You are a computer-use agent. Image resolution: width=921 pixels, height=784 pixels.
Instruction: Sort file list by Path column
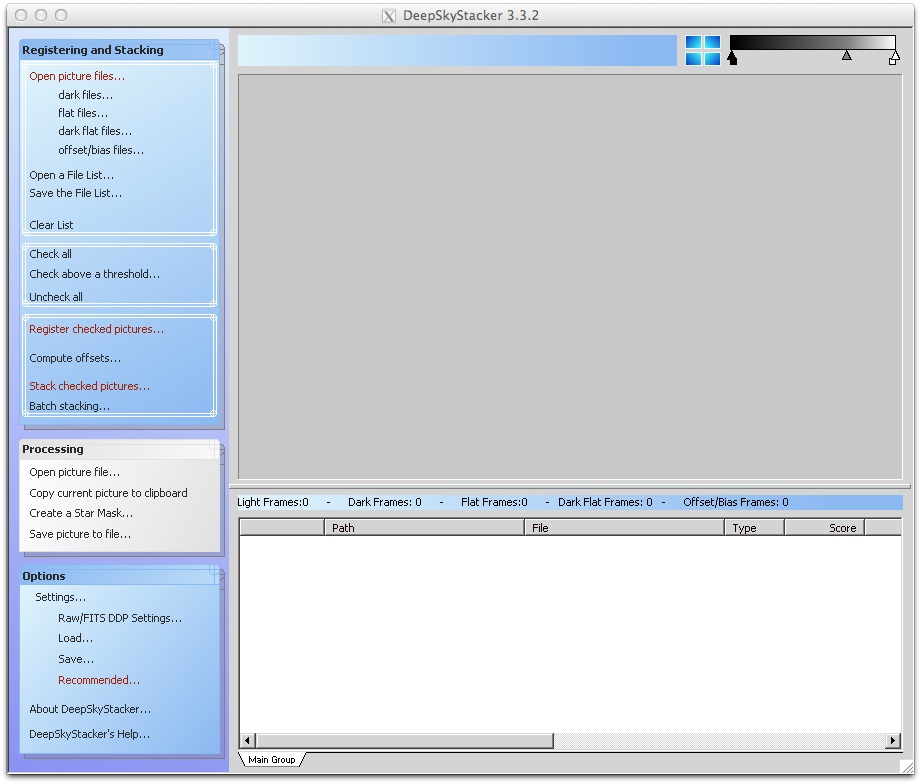(424, 527)
